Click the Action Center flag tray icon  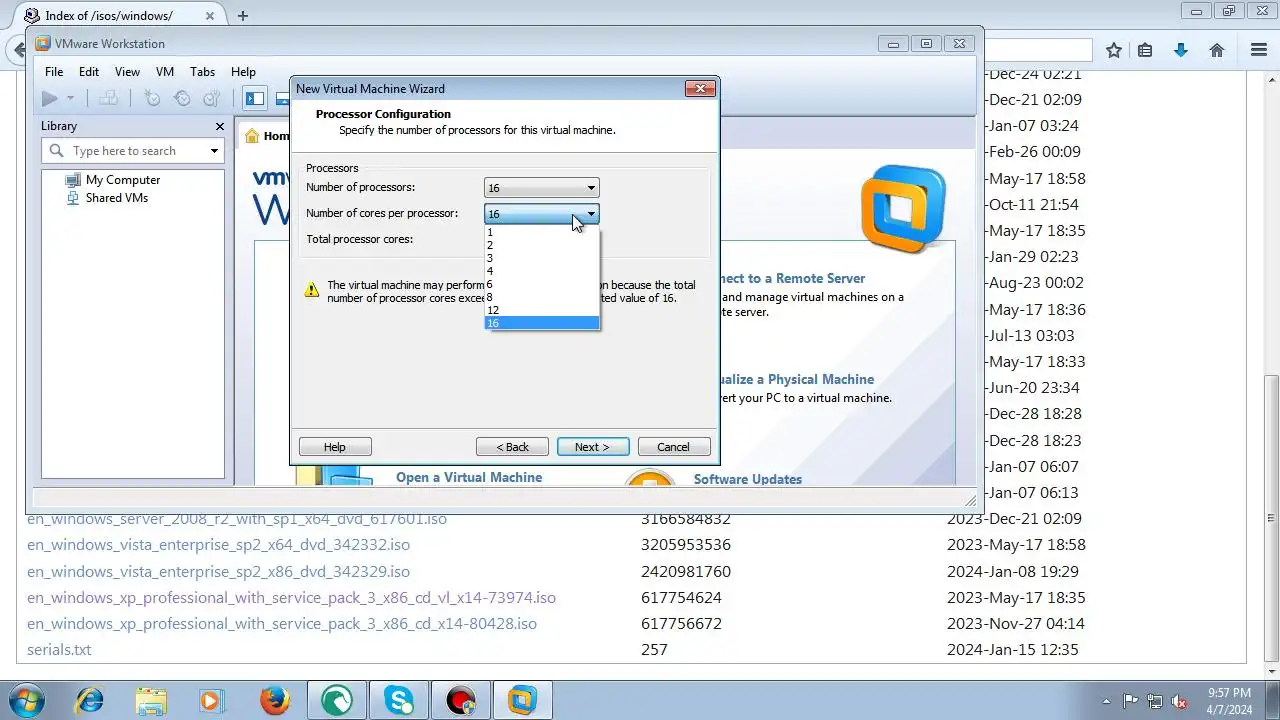coord(1131,701)
